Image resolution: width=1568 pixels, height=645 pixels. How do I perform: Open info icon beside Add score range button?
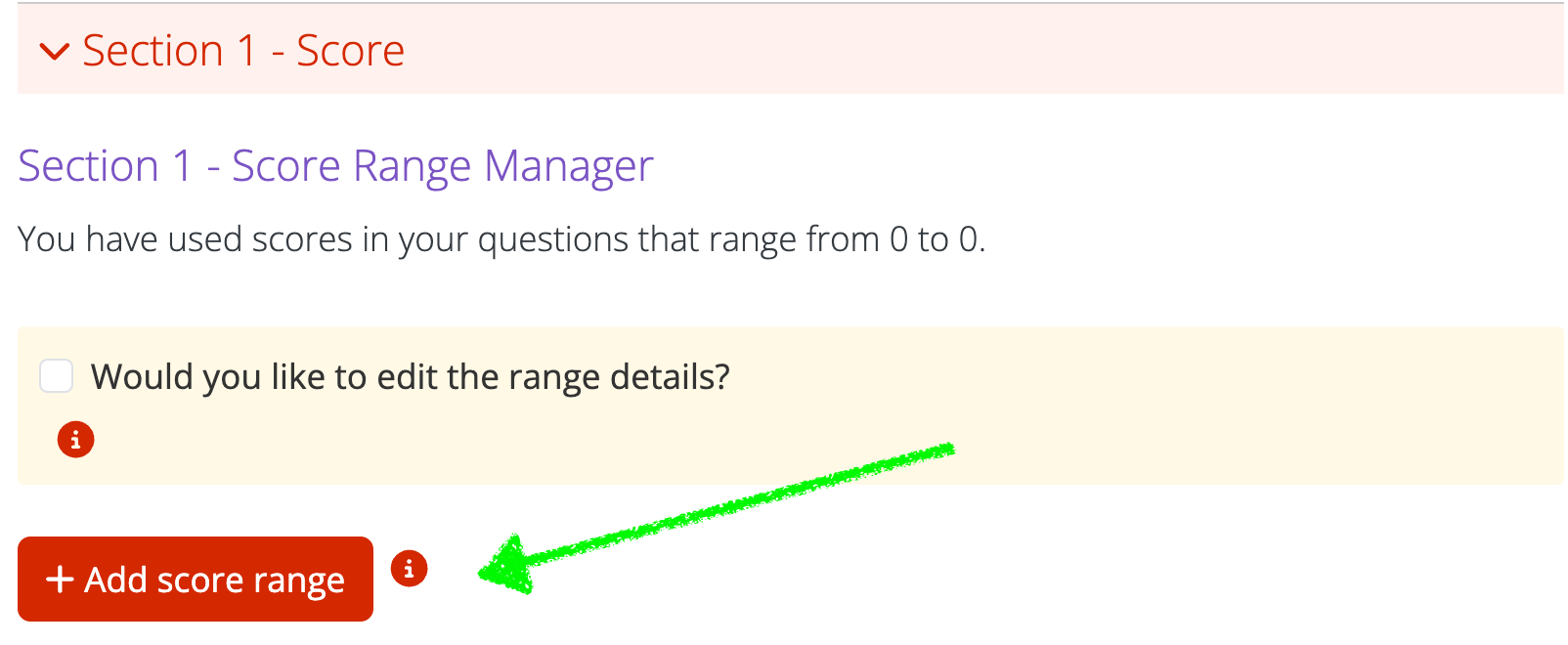click(409, 568)
